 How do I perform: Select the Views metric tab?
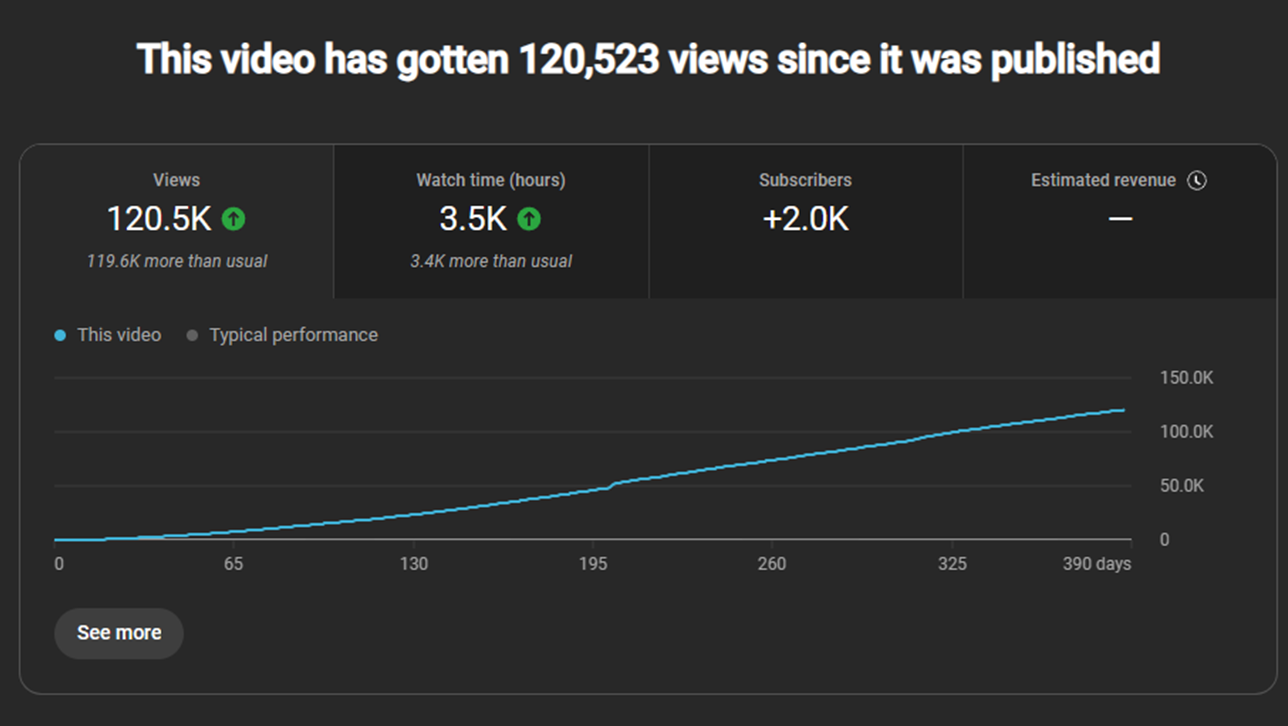176,221
